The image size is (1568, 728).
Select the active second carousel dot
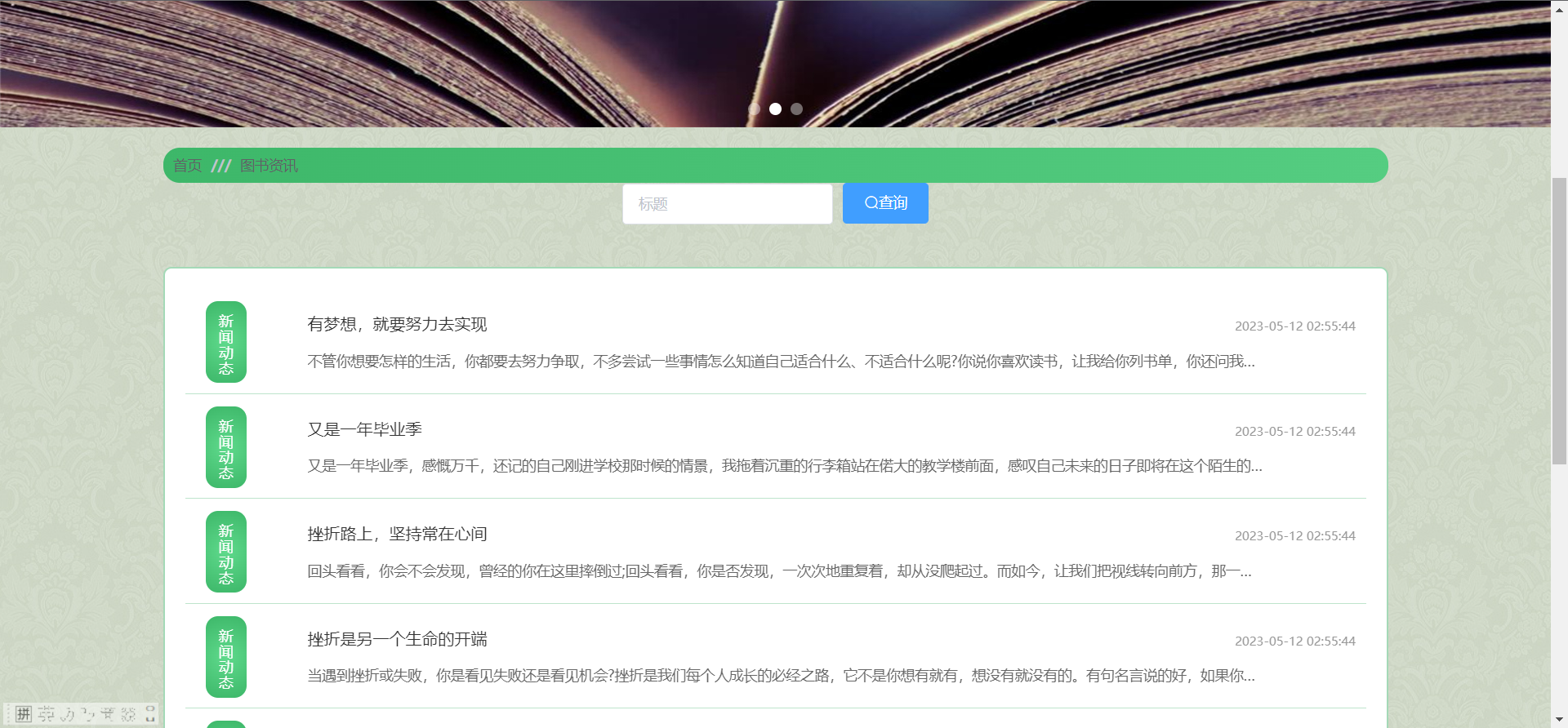pyautogui.click(x=775, y=109)
